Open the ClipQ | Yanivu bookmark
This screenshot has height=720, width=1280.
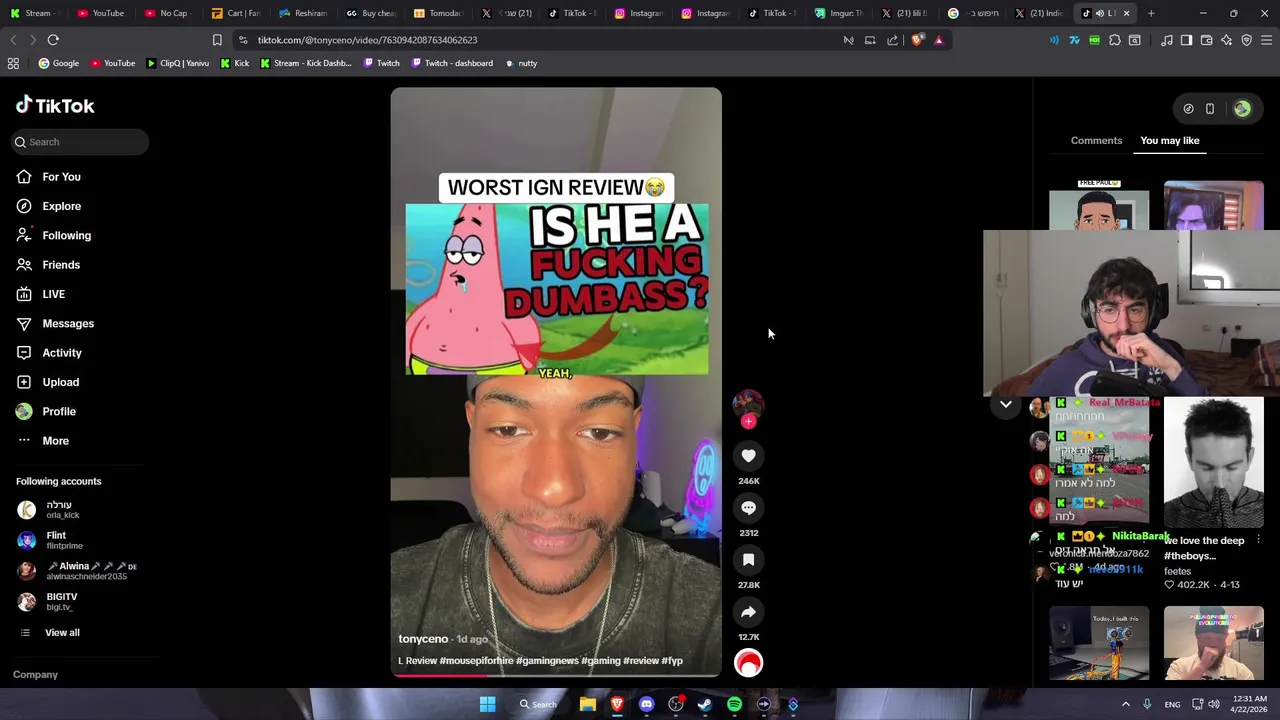click(x=178, y=63)
